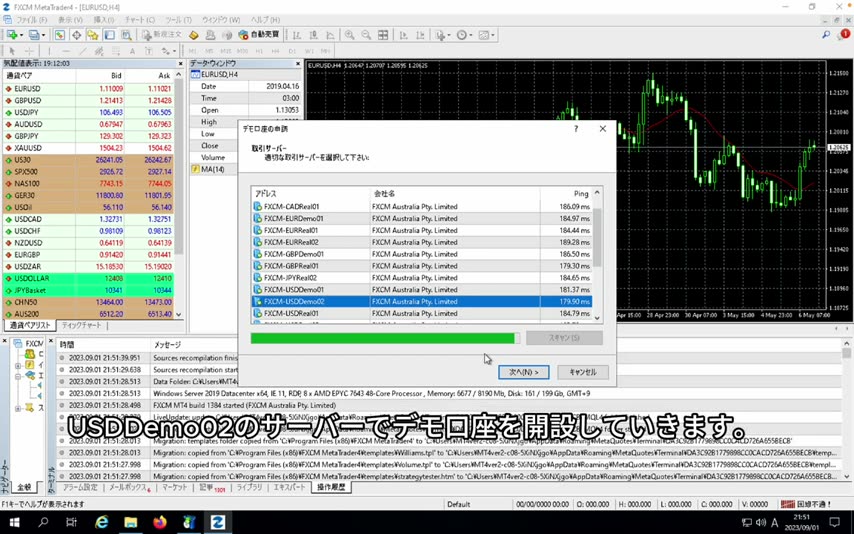Toggle the Terminal panel toolbar icon
The image size is (854, 534).
pos(109,35)
